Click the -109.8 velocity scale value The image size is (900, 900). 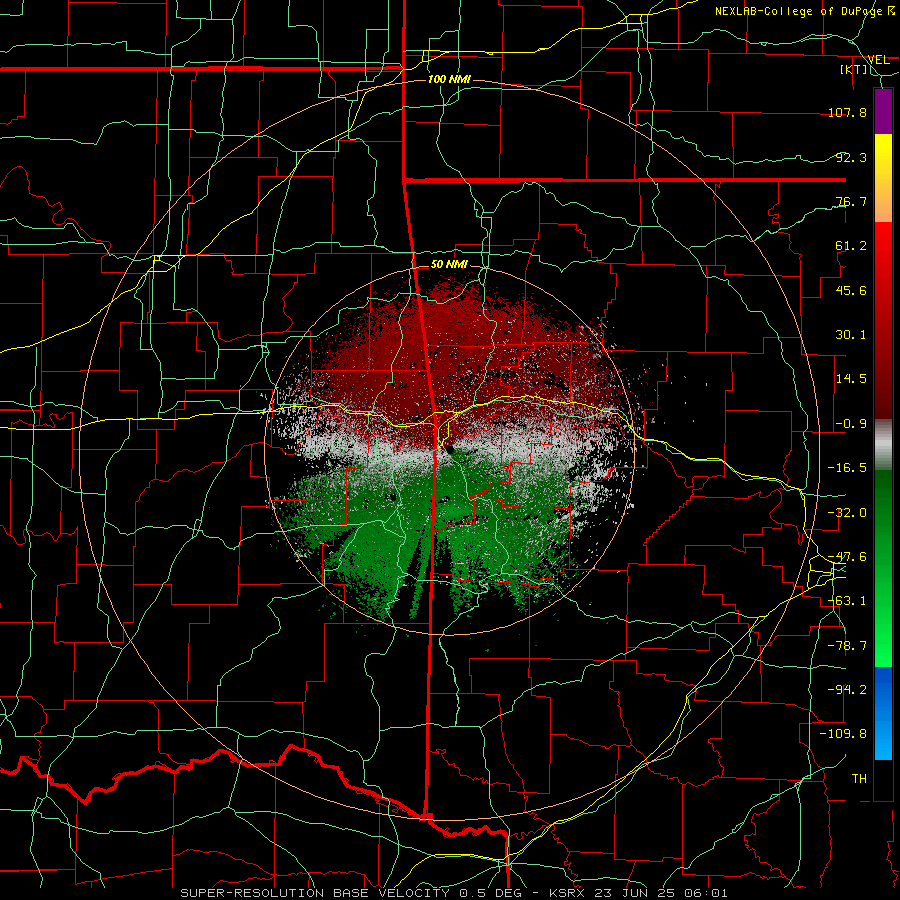(x=843, y=734)
